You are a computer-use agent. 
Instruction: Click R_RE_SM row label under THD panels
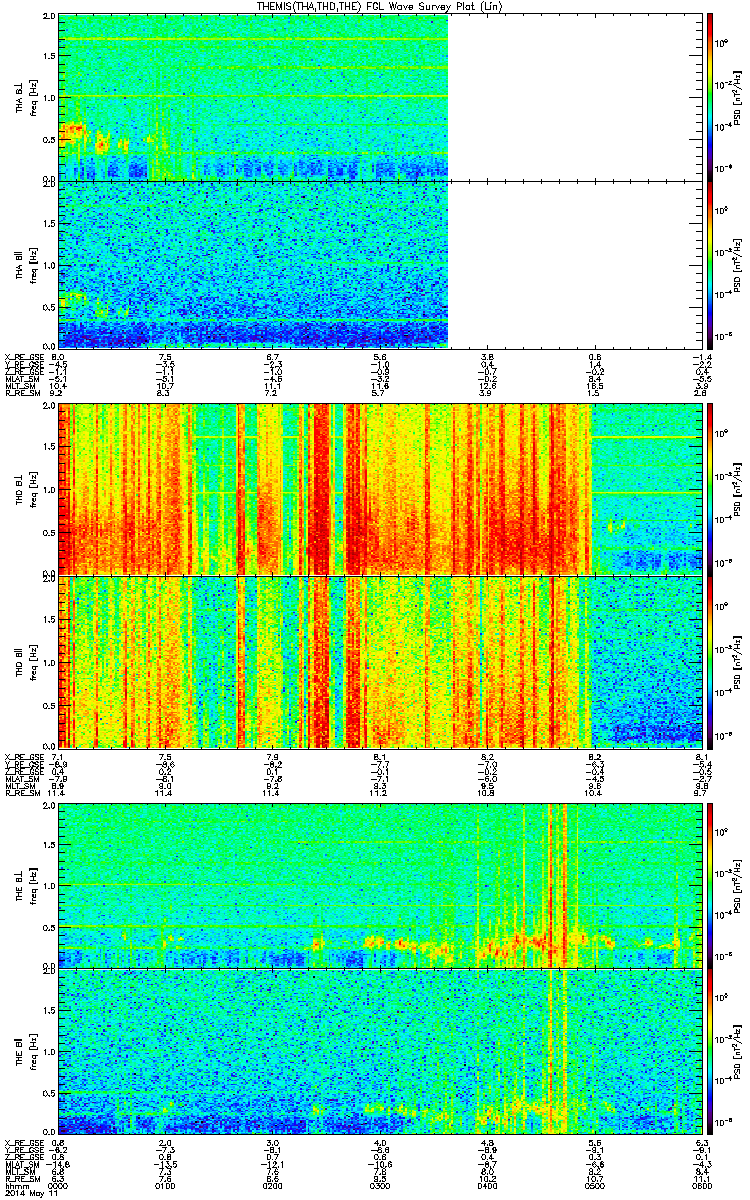click(22, 794)
